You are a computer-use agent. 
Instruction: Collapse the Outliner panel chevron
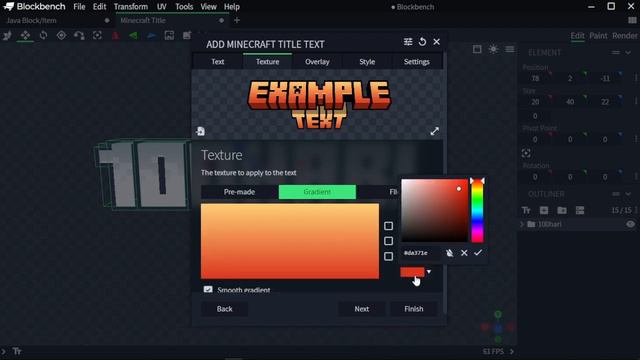pyautogui.click(x=628, y=194)
